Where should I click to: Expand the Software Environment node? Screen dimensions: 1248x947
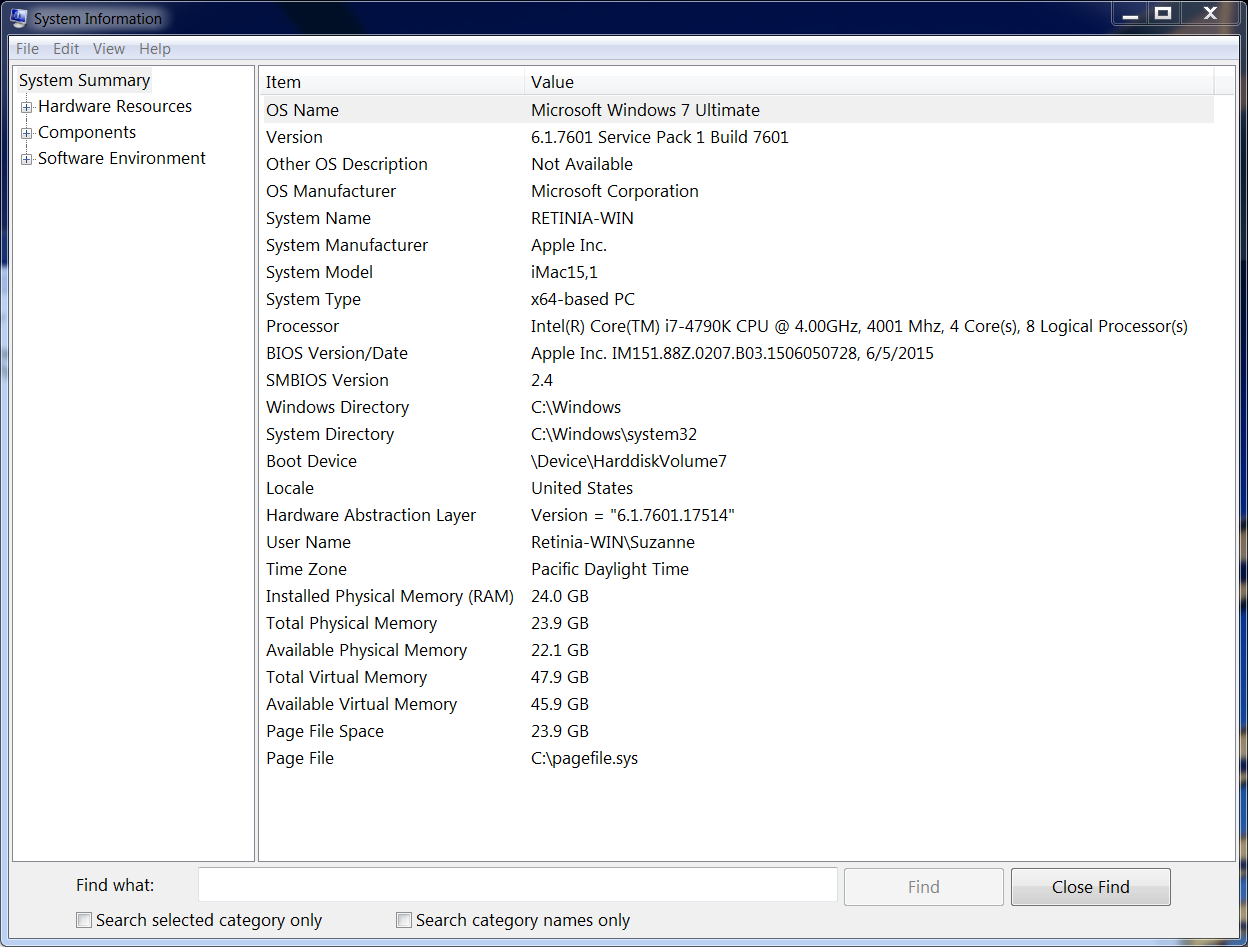coord(27,159)
